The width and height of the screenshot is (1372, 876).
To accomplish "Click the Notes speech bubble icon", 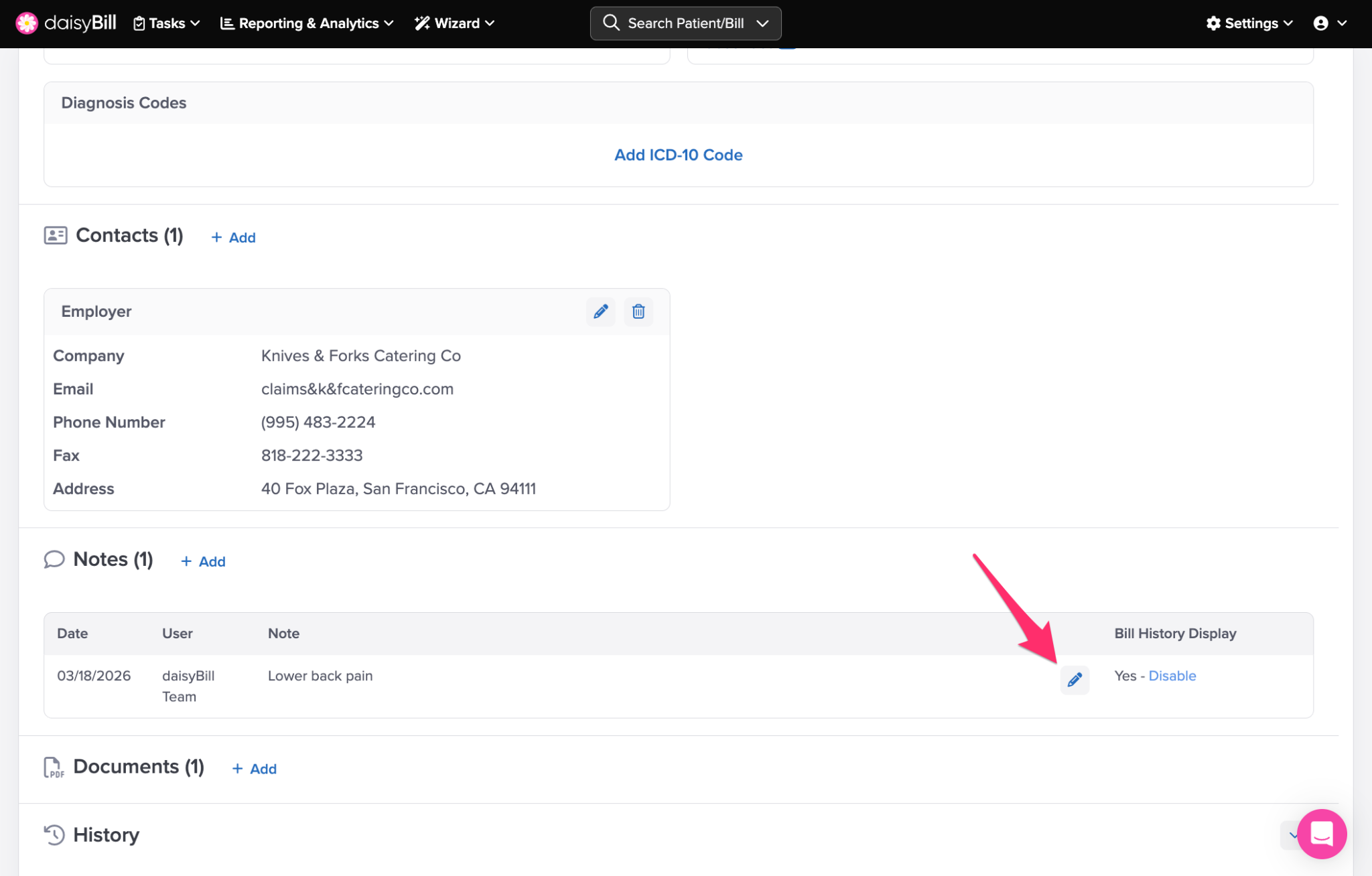I will click(54, 559).
